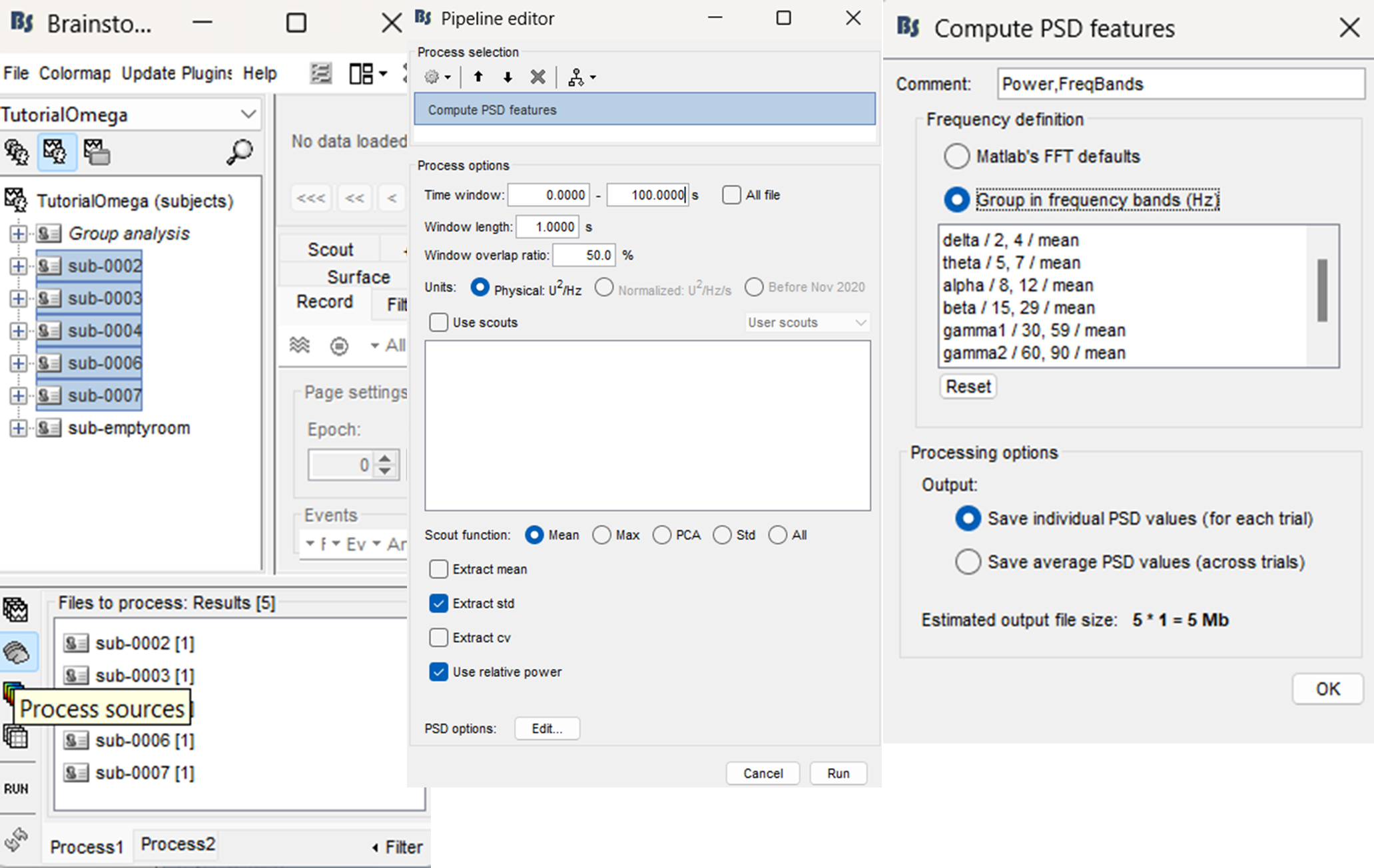Switch to the Process2 tab

click(x=178, y=844)
